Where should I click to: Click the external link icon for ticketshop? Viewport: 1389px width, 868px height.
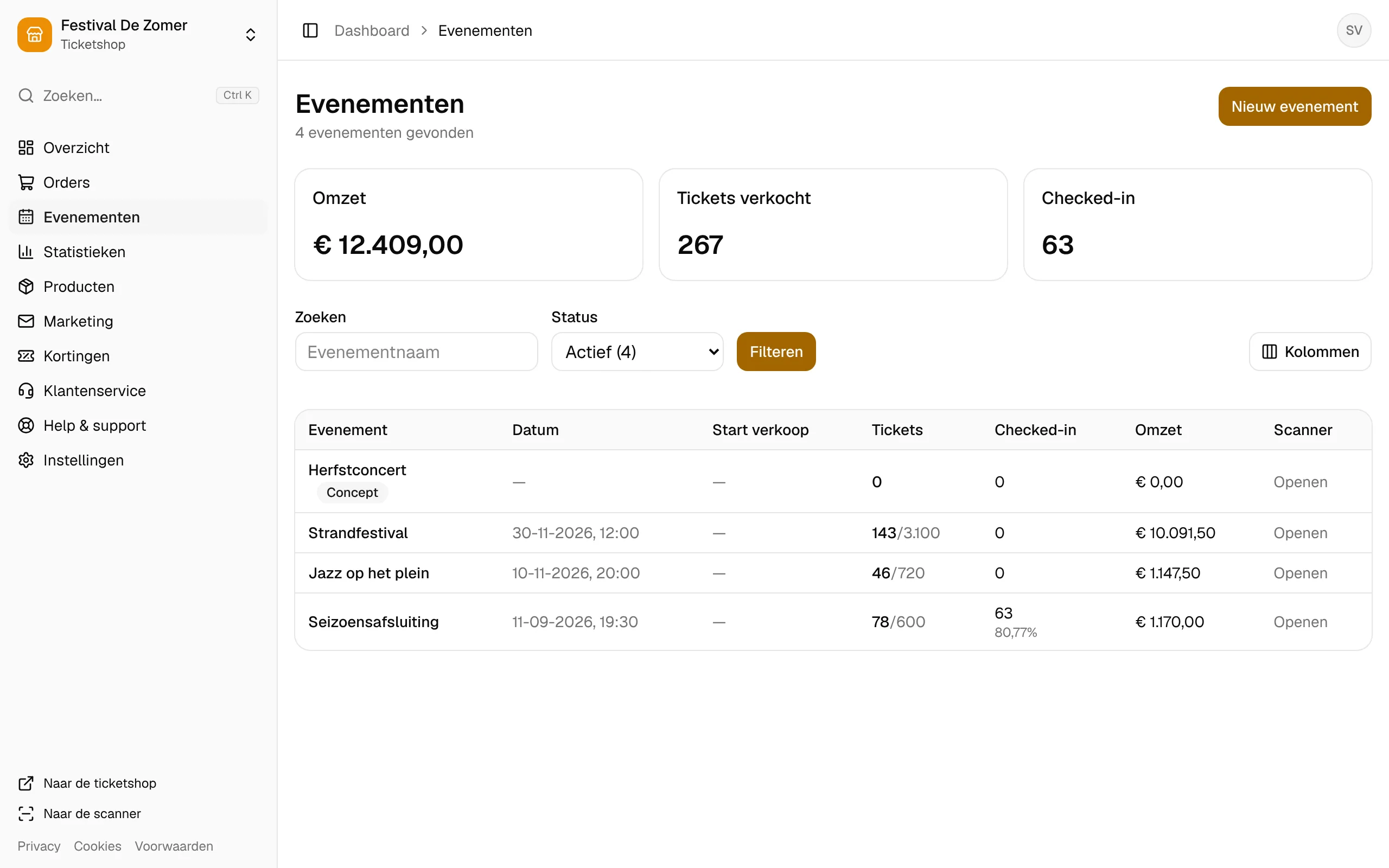tap(26, 783)
